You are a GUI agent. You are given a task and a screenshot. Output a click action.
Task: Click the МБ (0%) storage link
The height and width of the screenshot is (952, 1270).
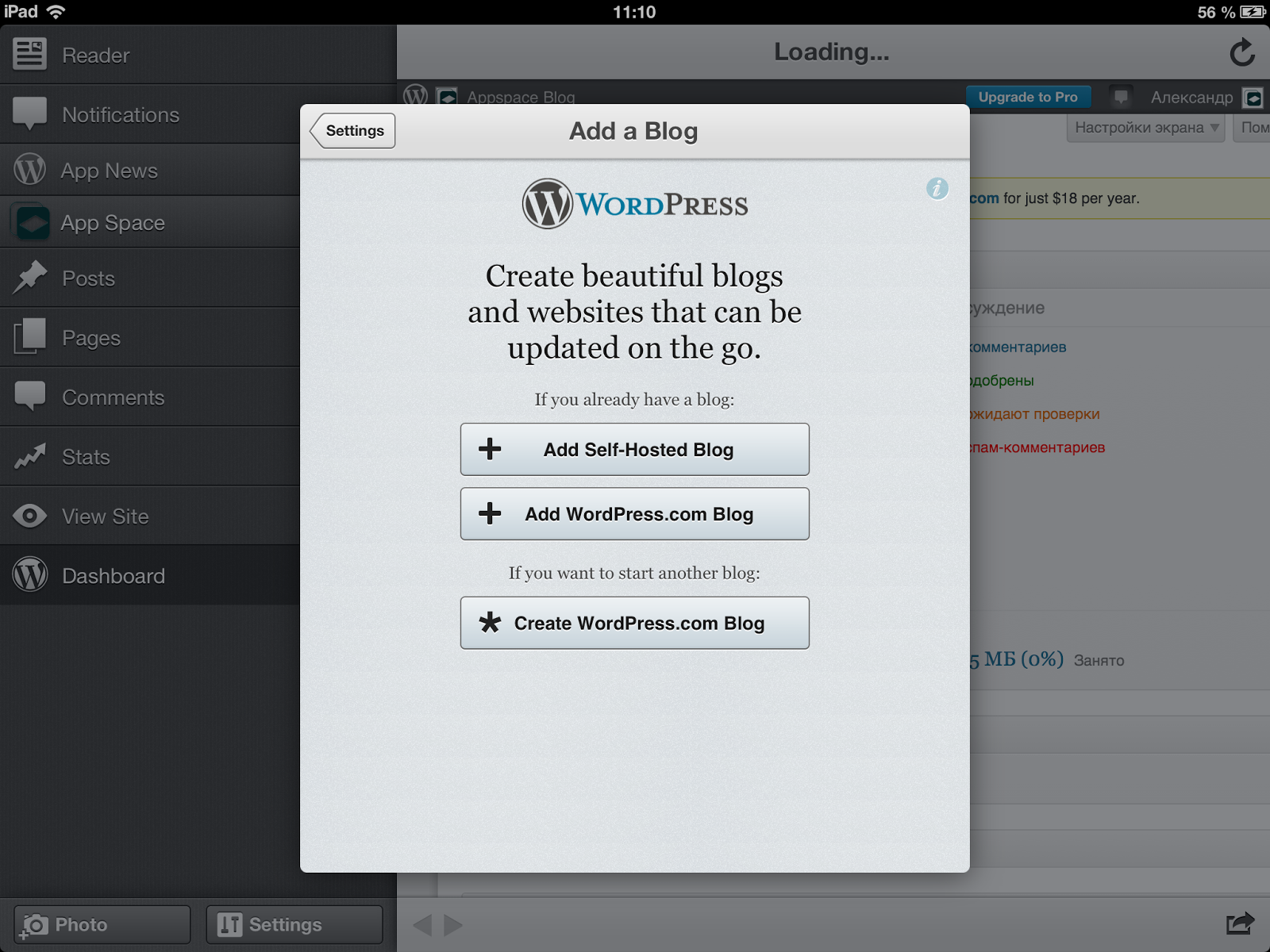[1016, 659]
